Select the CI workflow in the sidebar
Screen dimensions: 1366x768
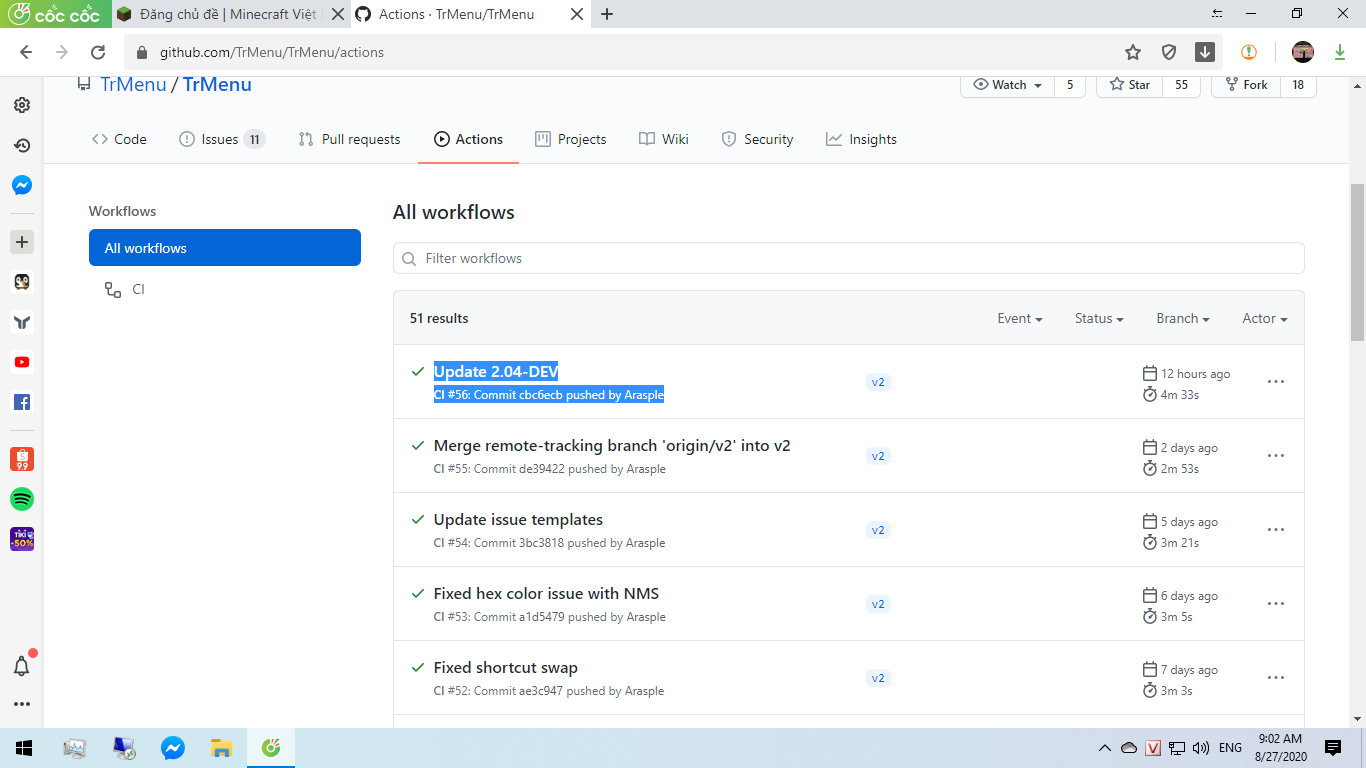138,289
